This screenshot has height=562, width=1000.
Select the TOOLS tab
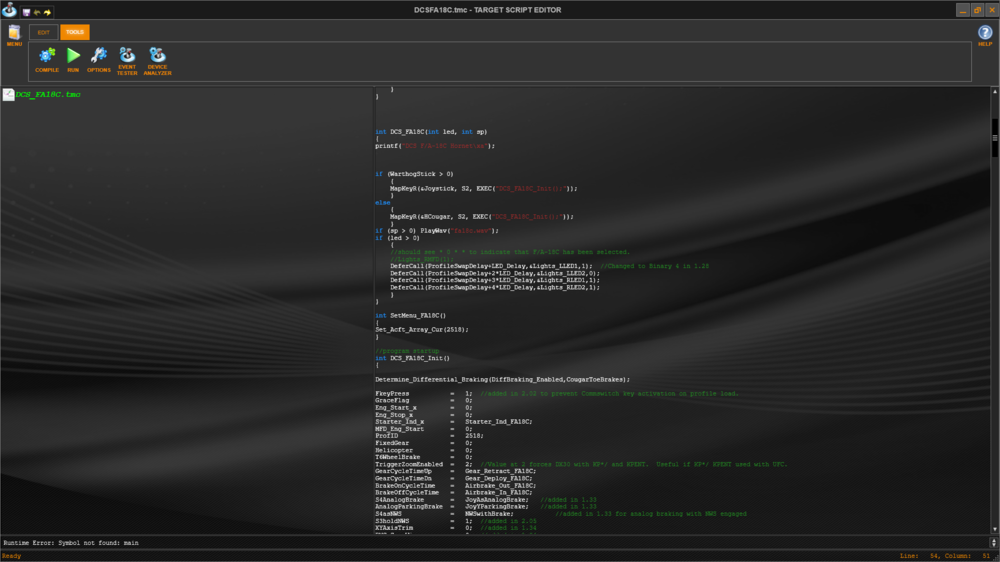[75, 32]
